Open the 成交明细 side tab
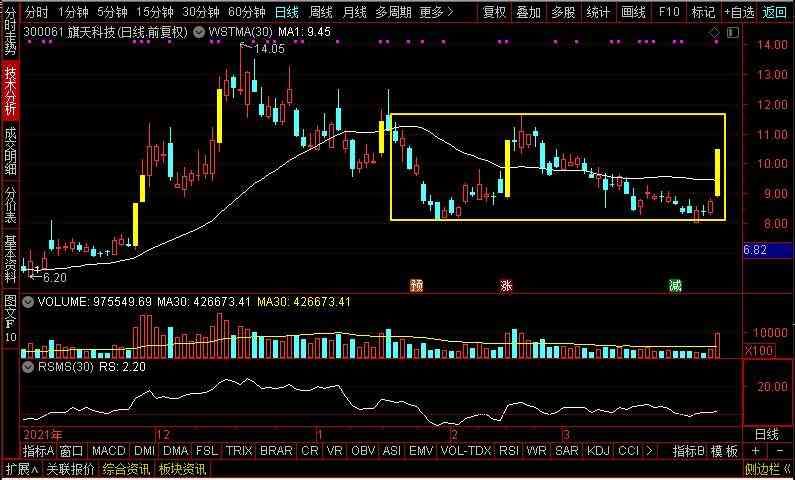The width and height of the screenshot is (795, 480). coord(10,150)
